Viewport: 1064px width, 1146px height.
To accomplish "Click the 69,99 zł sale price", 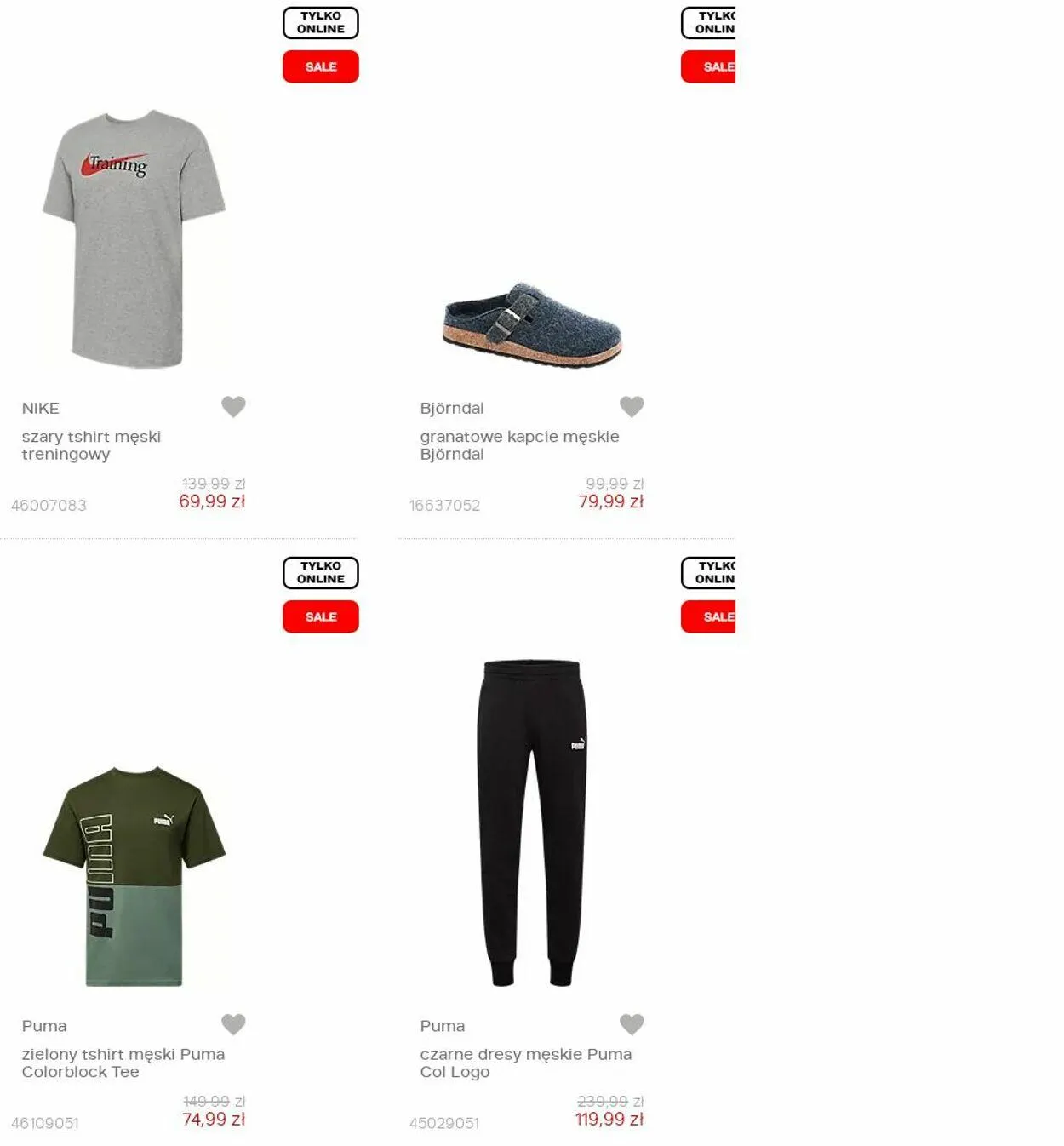I will [212, 501].
